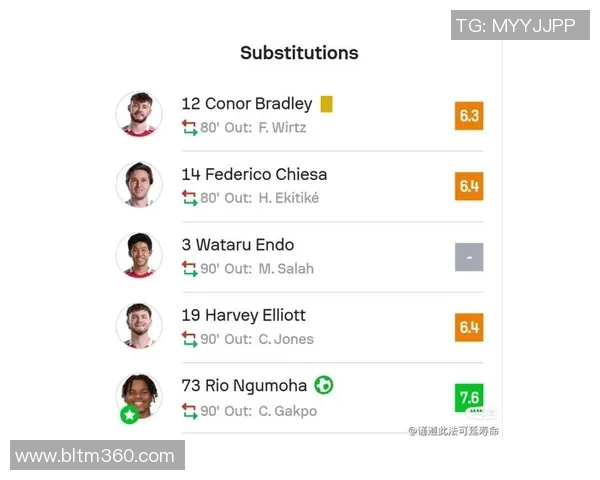
Task: Click substitution arrows icon under Rio Ngumoha
Action: [x=190, y=411]
